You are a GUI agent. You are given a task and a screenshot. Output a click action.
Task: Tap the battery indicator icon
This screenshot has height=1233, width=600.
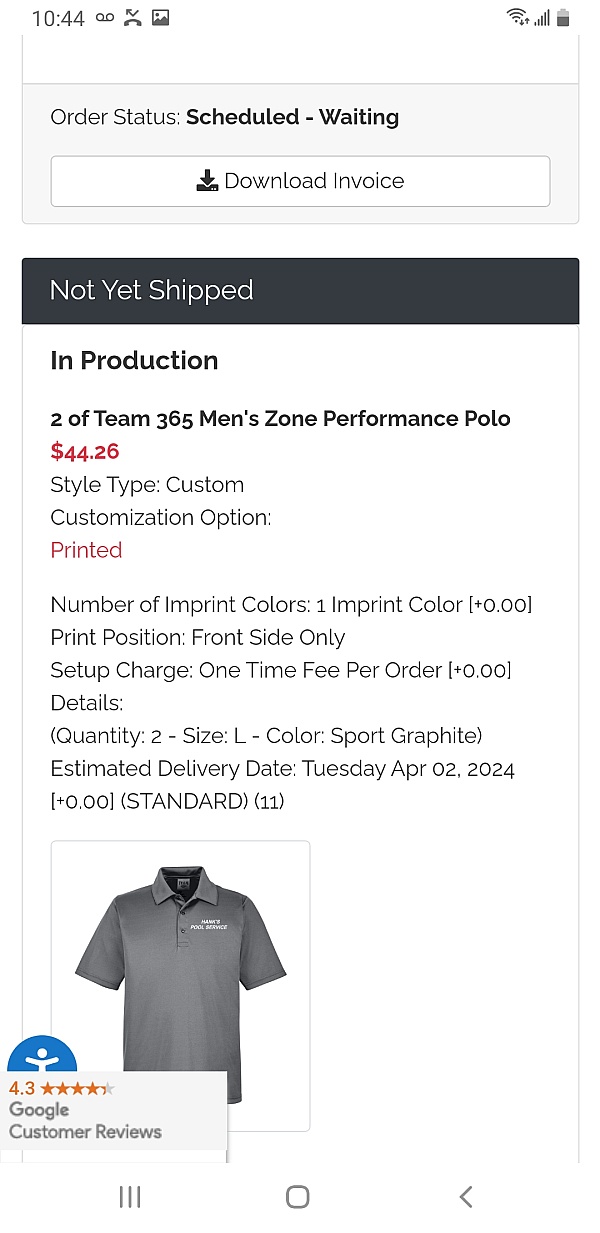(563, 17)
